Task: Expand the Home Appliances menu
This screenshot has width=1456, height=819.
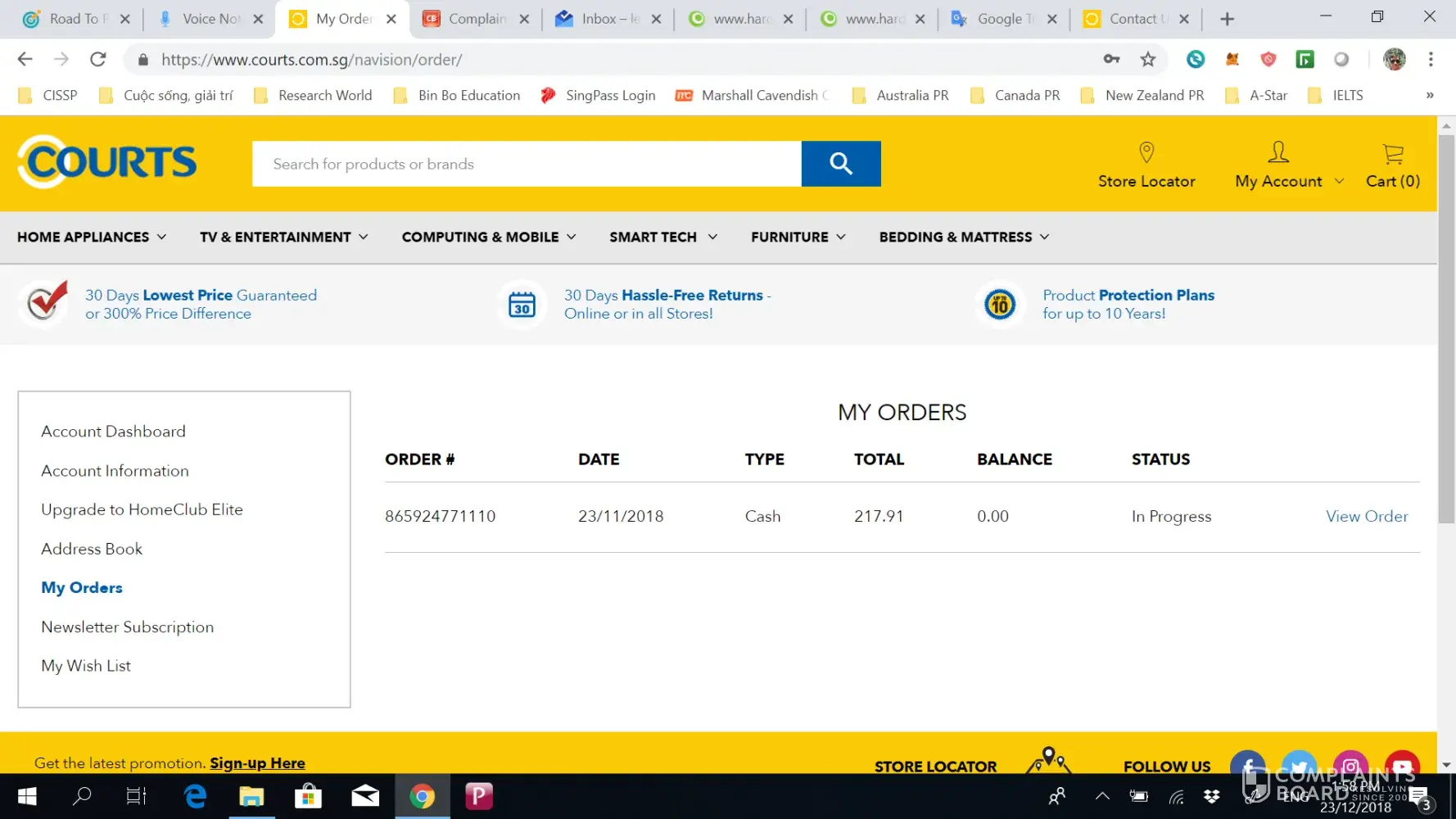Action: [92, 237]
